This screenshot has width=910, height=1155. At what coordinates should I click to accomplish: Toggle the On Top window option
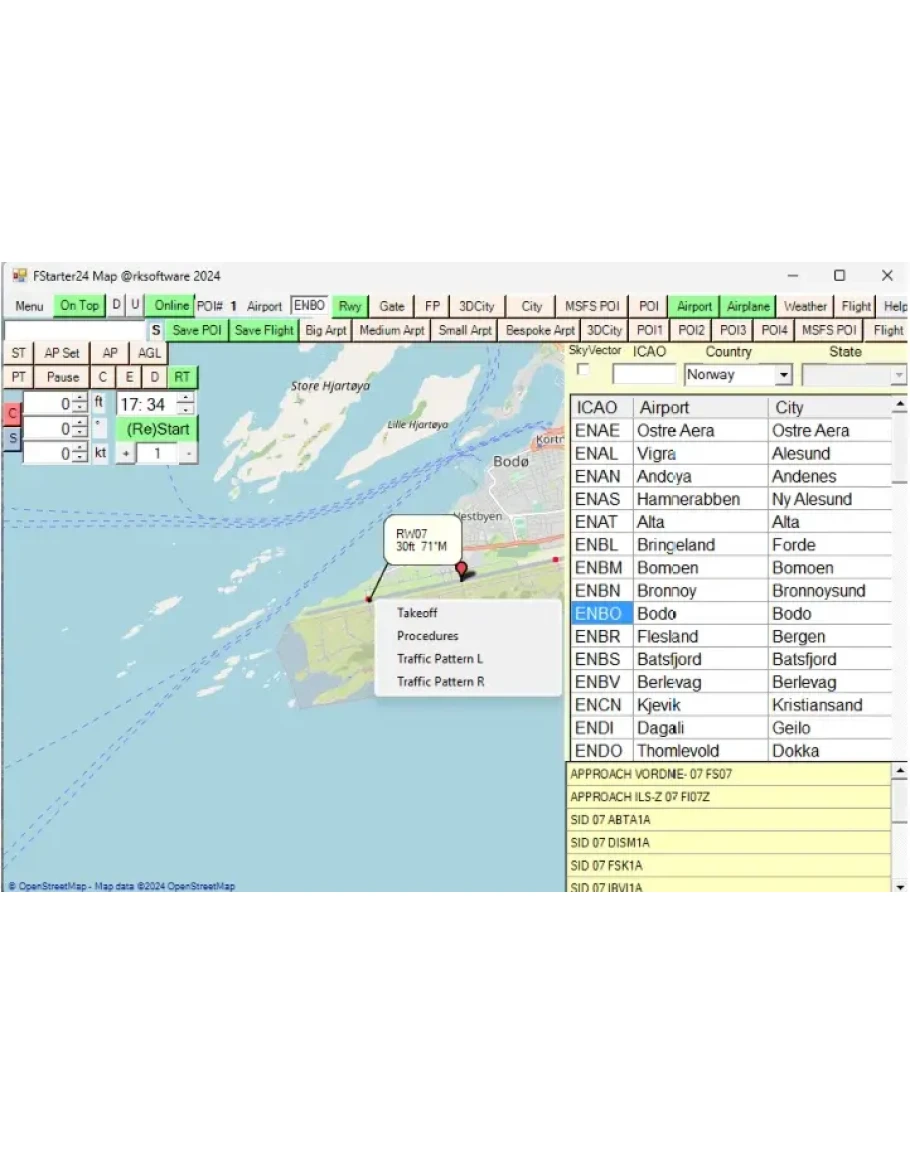click(x=79, y=306)
